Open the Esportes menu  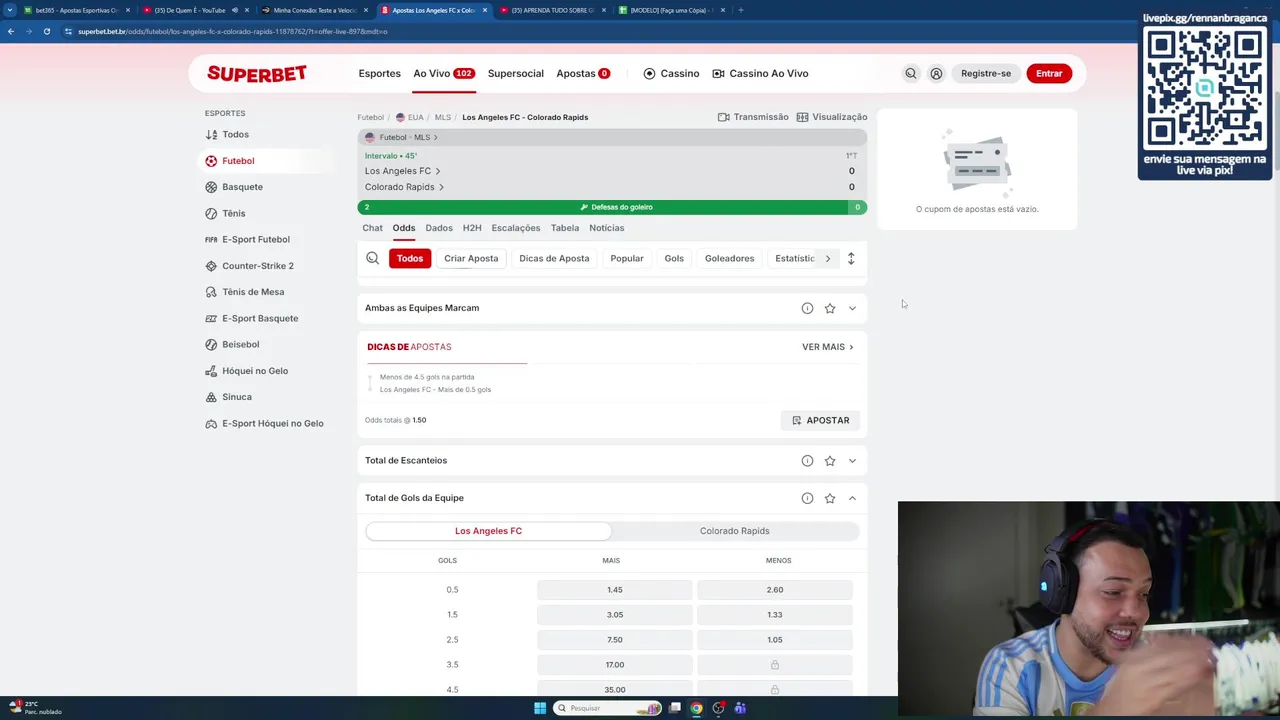pyautogui.click(x=379, y=73)
